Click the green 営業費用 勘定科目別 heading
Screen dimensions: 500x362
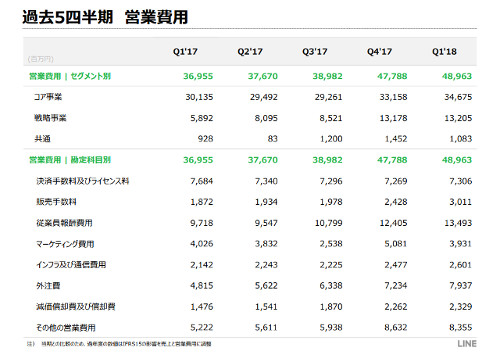70,160
